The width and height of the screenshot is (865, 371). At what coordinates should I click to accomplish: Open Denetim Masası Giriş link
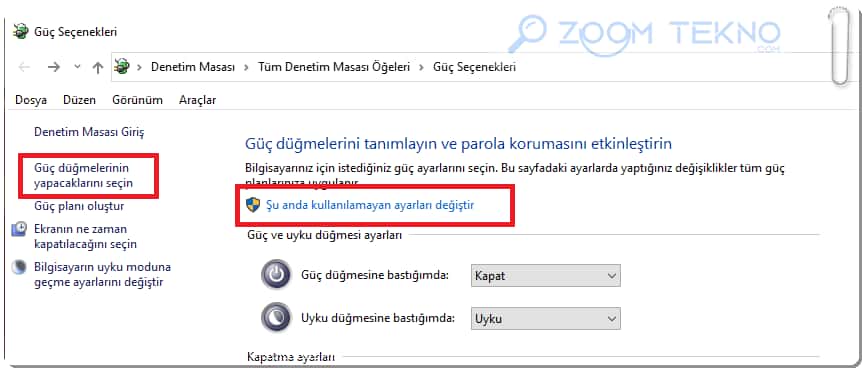pos(89,132)
